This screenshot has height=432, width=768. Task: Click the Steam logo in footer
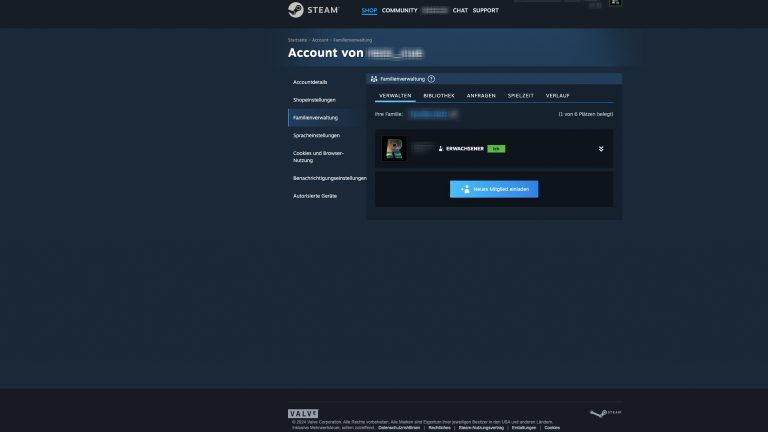(x=605, y=413)
